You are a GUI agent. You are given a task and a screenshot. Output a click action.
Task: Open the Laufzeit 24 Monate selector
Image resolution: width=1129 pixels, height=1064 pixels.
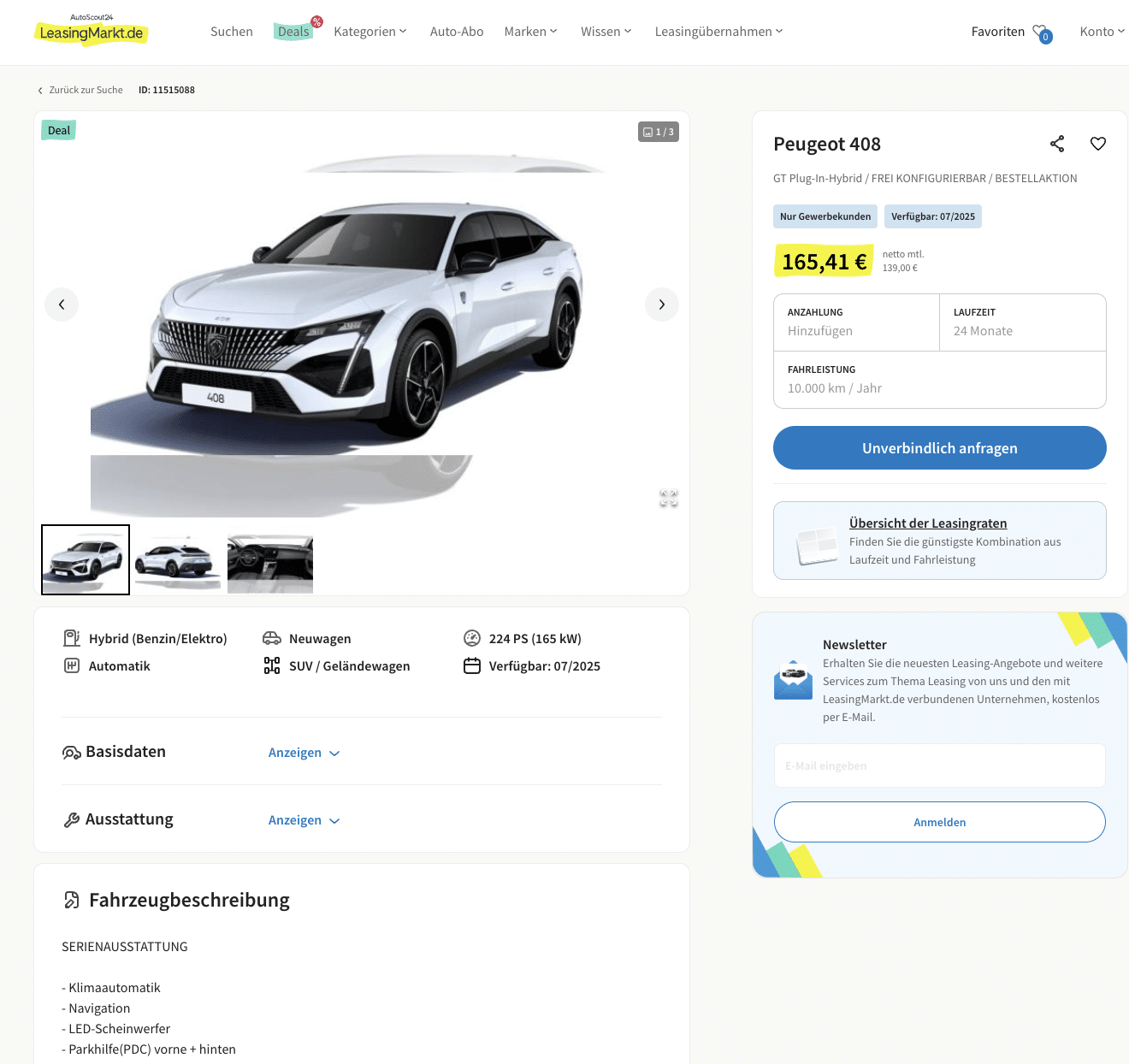tap(1023, 322)
